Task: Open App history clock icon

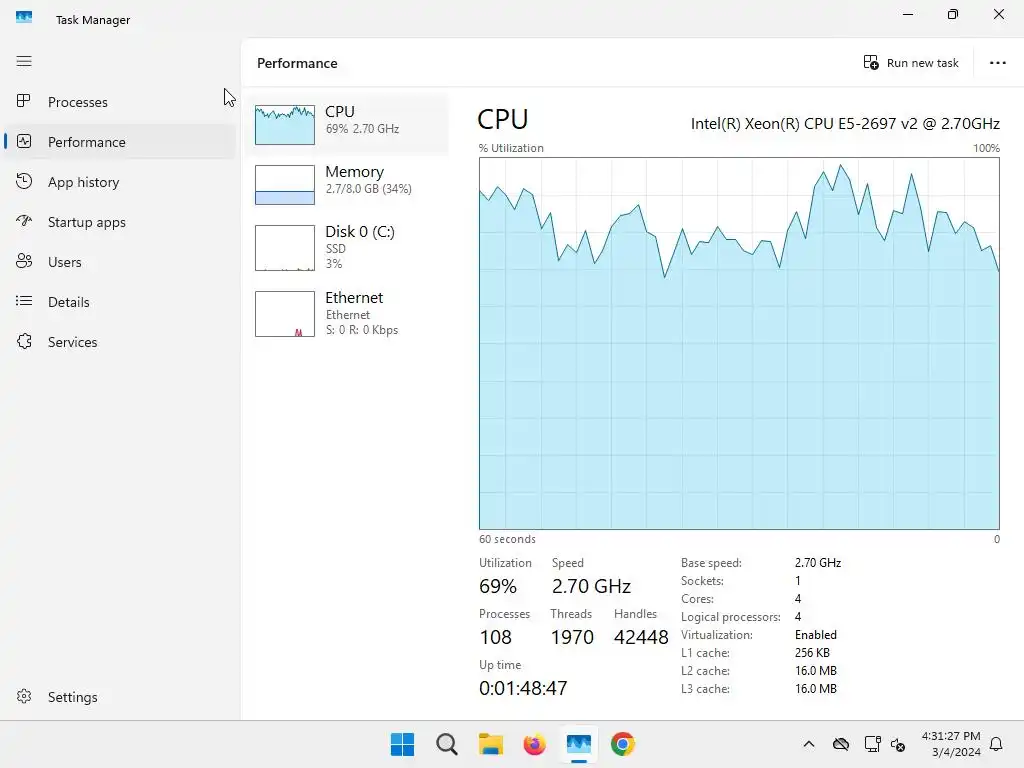Action: click(x=24, y=182)
